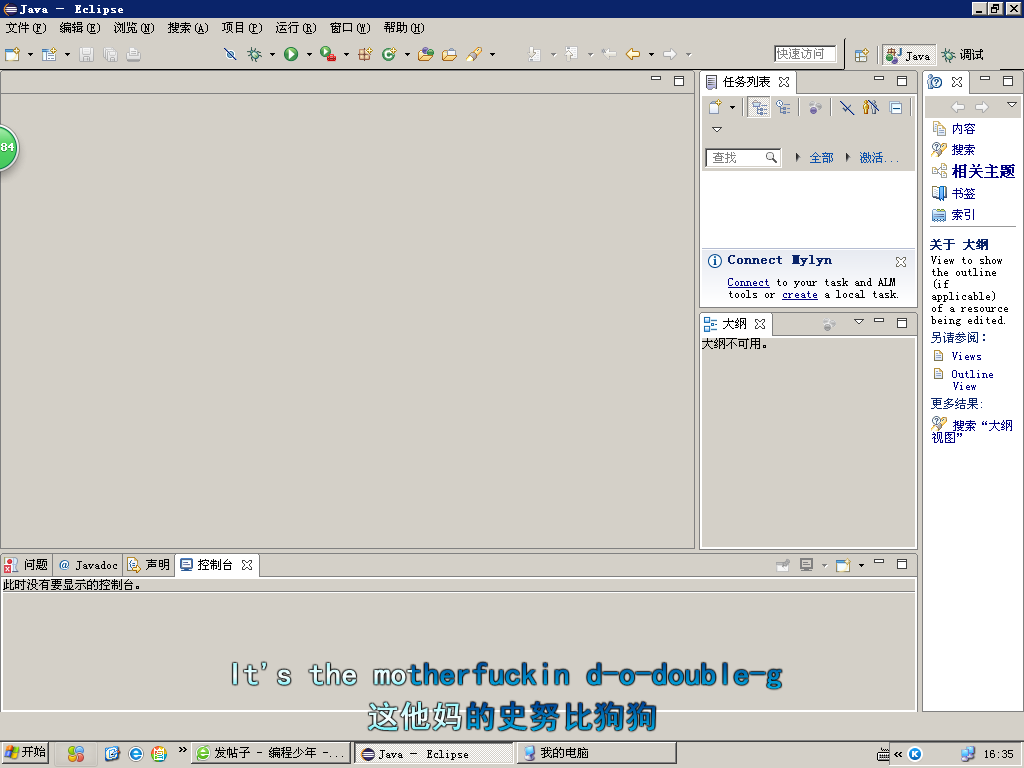Click the Open Perspective icon
Image resolution: width=1024 pixels, height=768 pixels.
point(860,55)
